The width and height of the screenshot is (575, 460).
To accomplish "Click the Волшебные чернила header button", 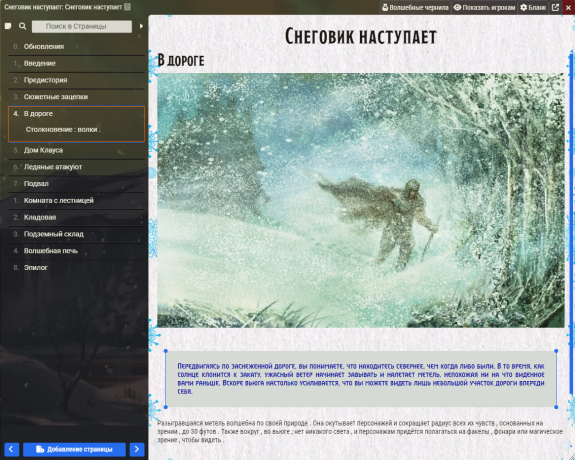I will [415, 7].
